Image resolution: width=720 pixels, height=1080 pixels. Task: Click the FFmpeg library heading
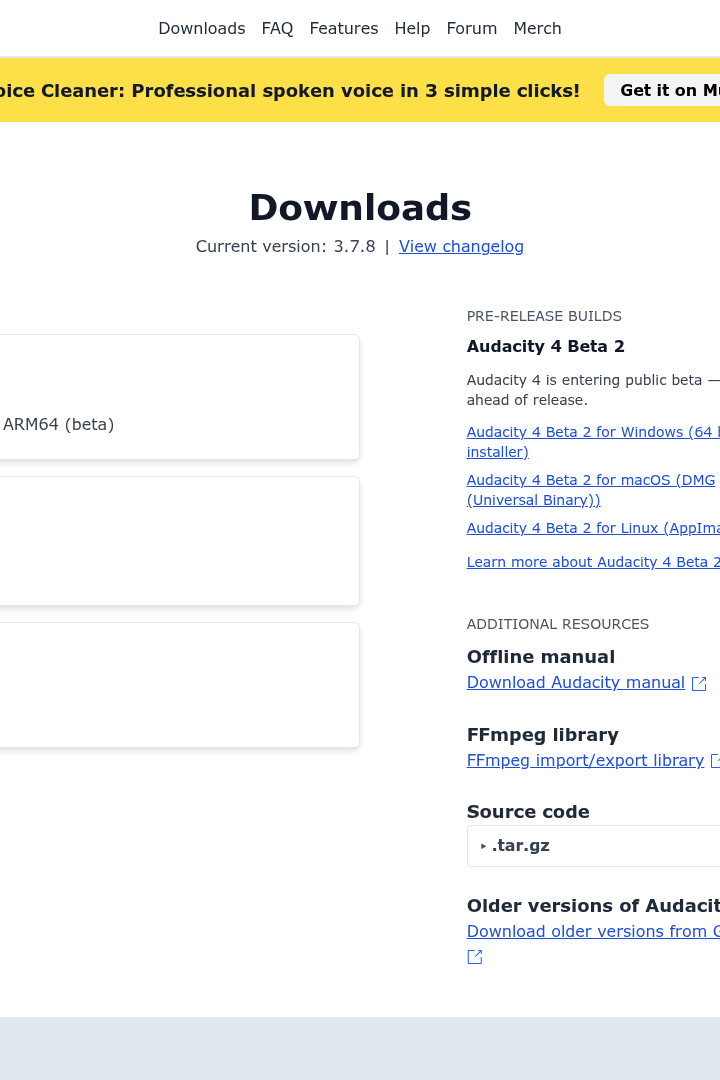543,735
